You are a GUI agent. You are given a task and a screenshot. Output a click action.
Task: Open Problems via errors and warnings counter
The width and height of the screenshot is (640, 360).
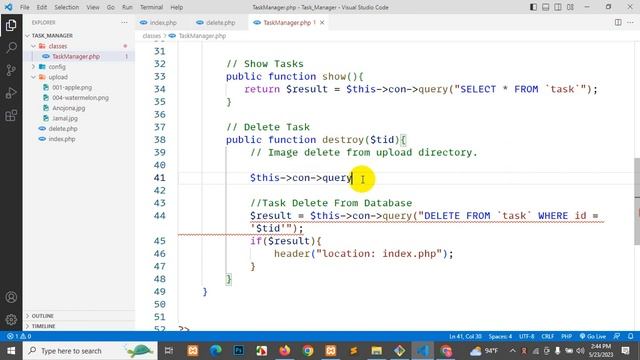[x=19, y=336]
